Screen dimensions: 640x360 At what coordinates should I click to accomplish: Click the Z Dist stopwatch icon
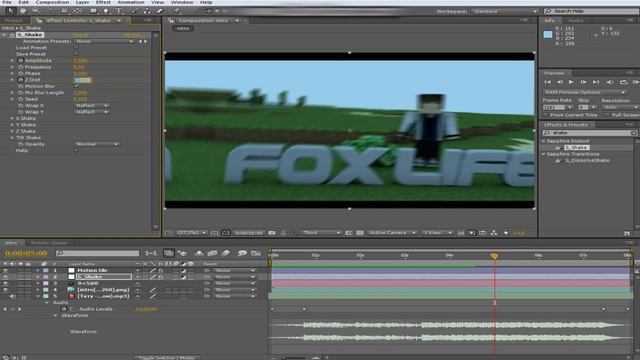[20, 80]
